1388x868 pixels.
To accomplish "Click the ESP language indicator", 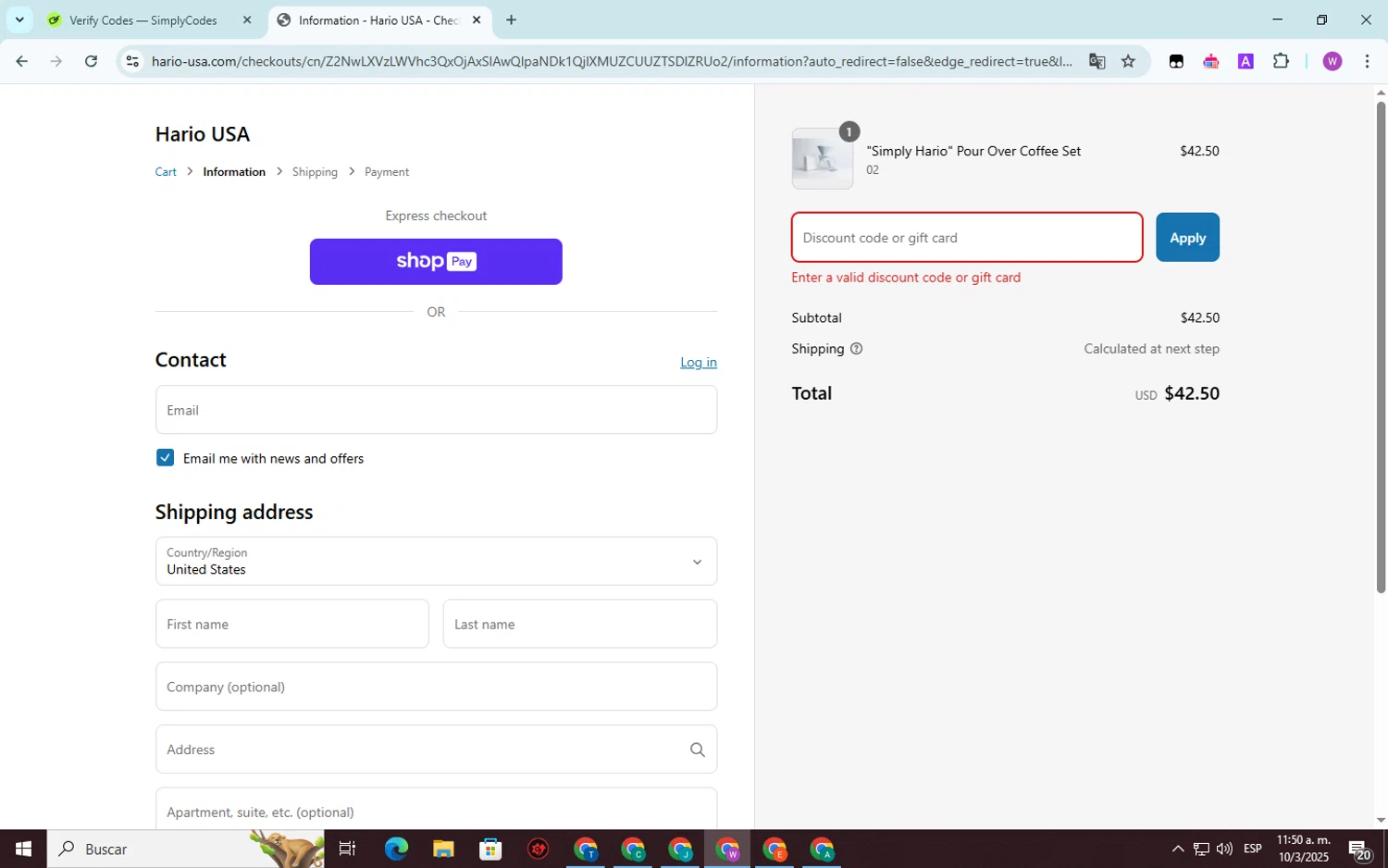I will [x=1253, y=849].
